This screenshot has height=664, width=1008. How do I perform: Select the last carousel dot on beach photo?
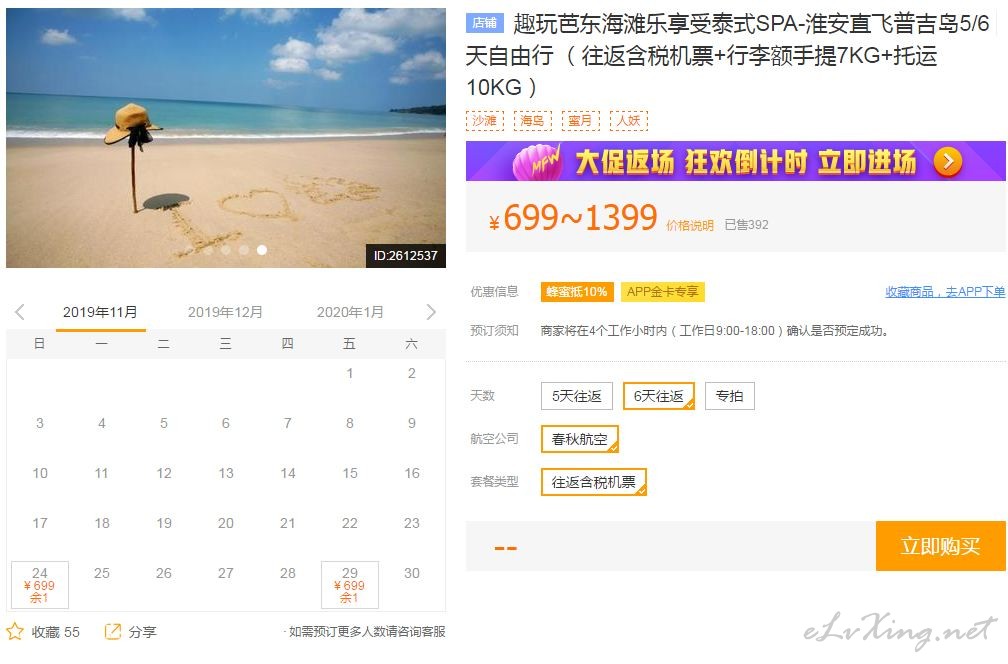[x=262, y=250]
